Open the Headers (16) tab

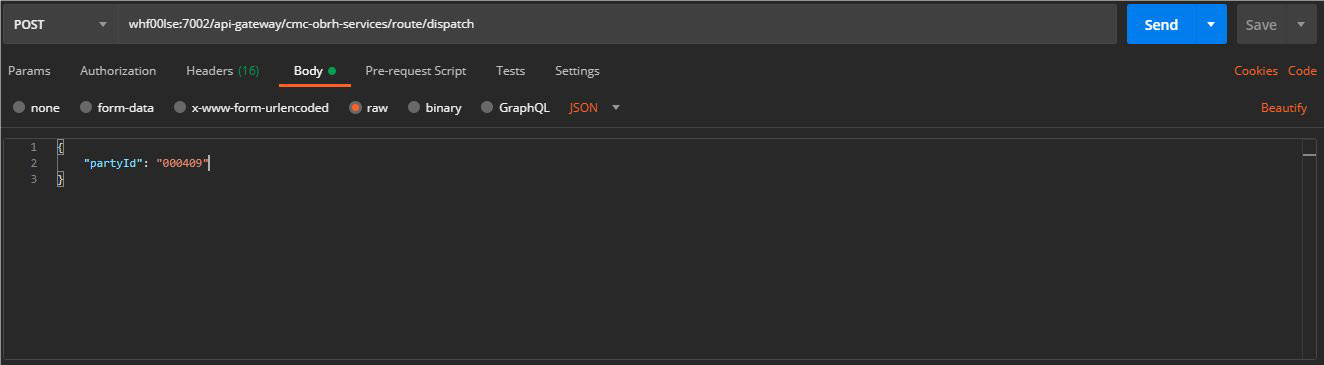pyautogui.click(x=222, y=71)
